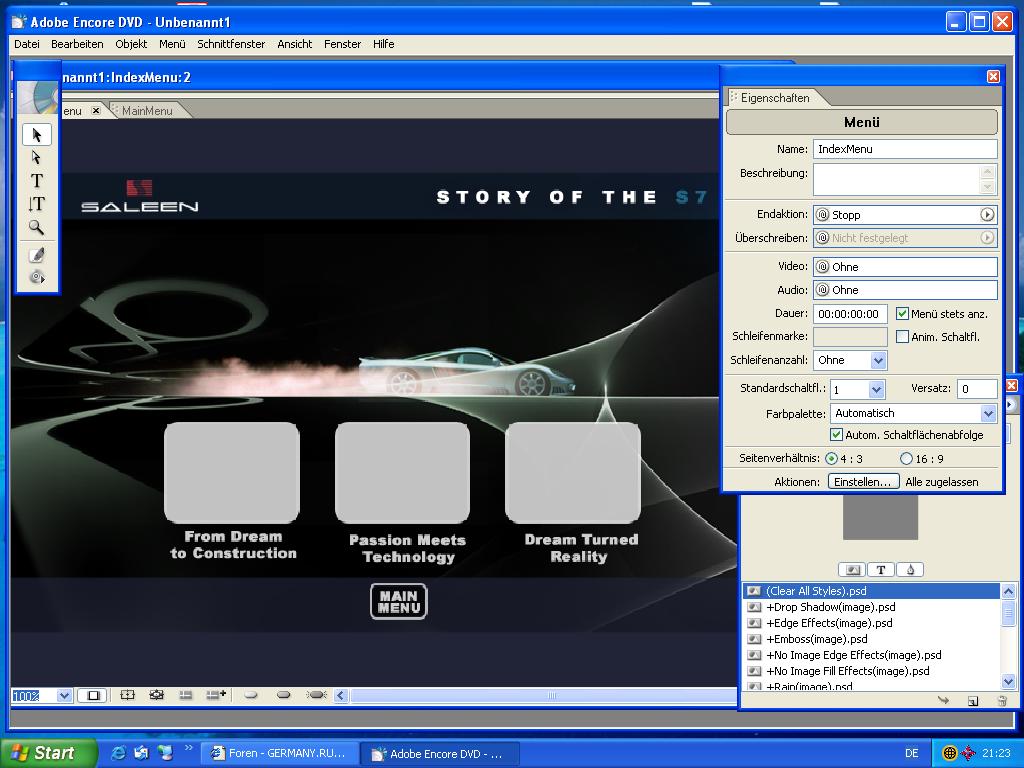Select +Emboss(image).psd style

(872, 639)
